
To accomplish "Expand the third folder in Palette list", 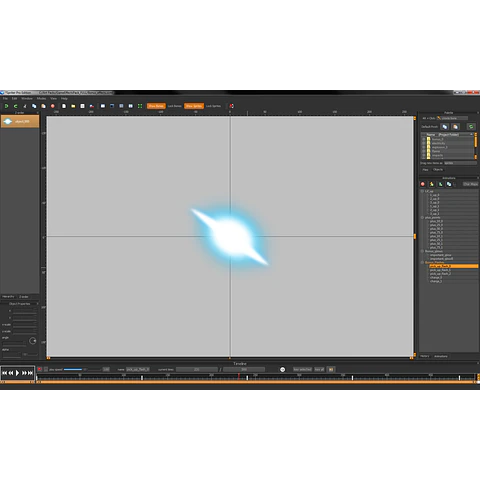I will pyautogui.click(x=424, y=147).
